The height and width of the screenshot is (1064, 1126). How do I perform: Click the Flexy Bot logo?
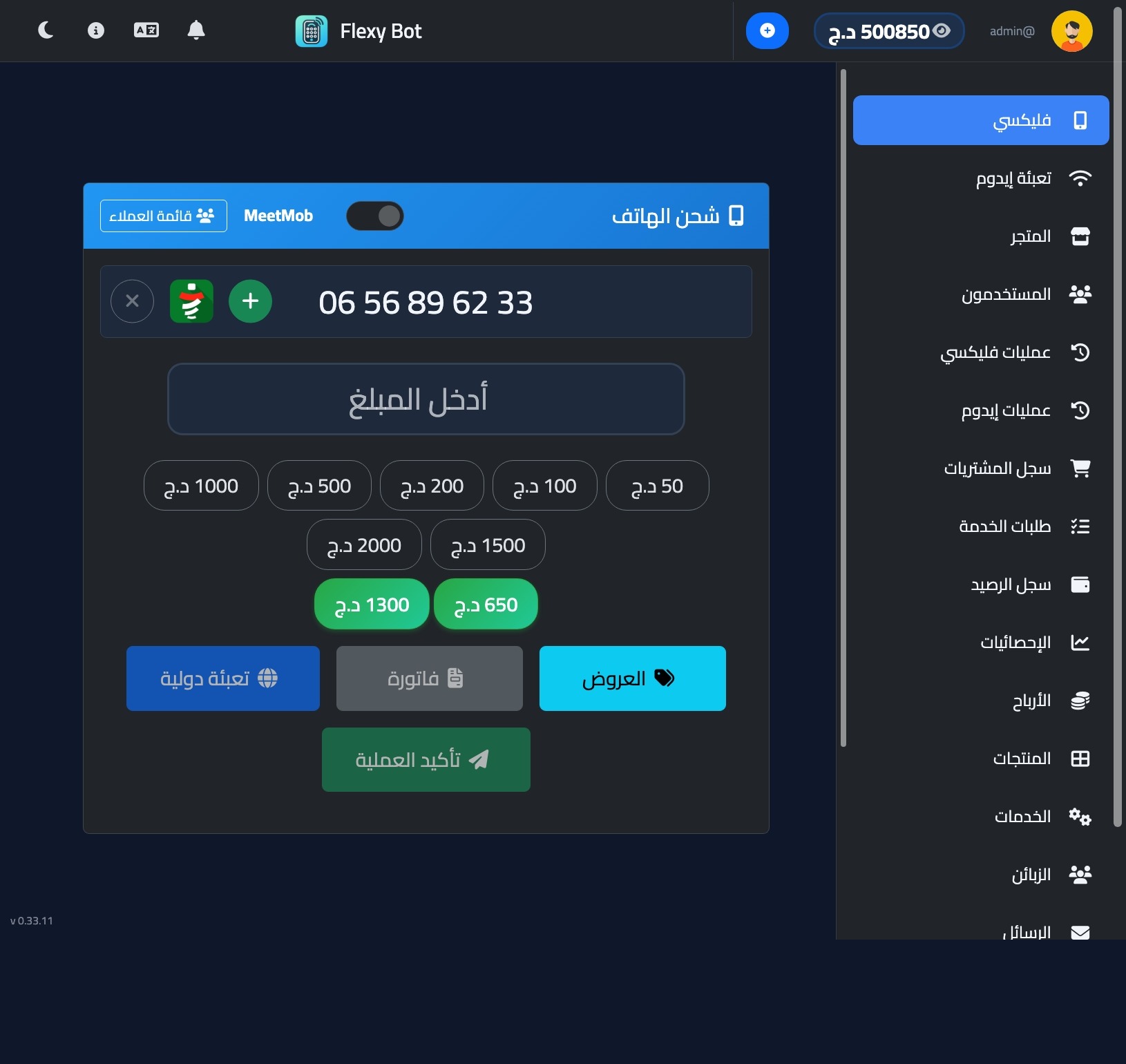click(x=312, y=30)
